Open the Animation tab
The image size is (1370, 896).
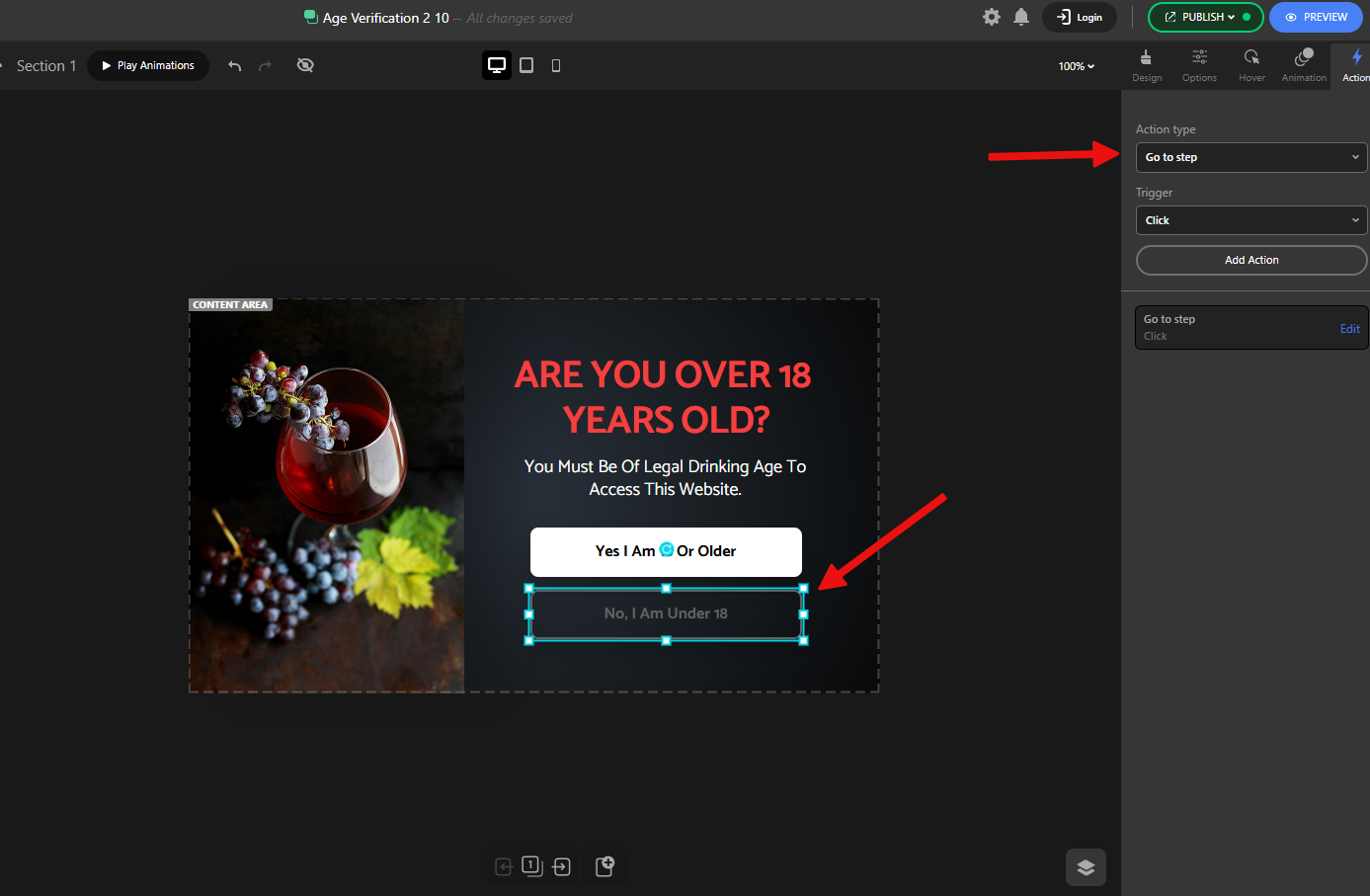1304,65
